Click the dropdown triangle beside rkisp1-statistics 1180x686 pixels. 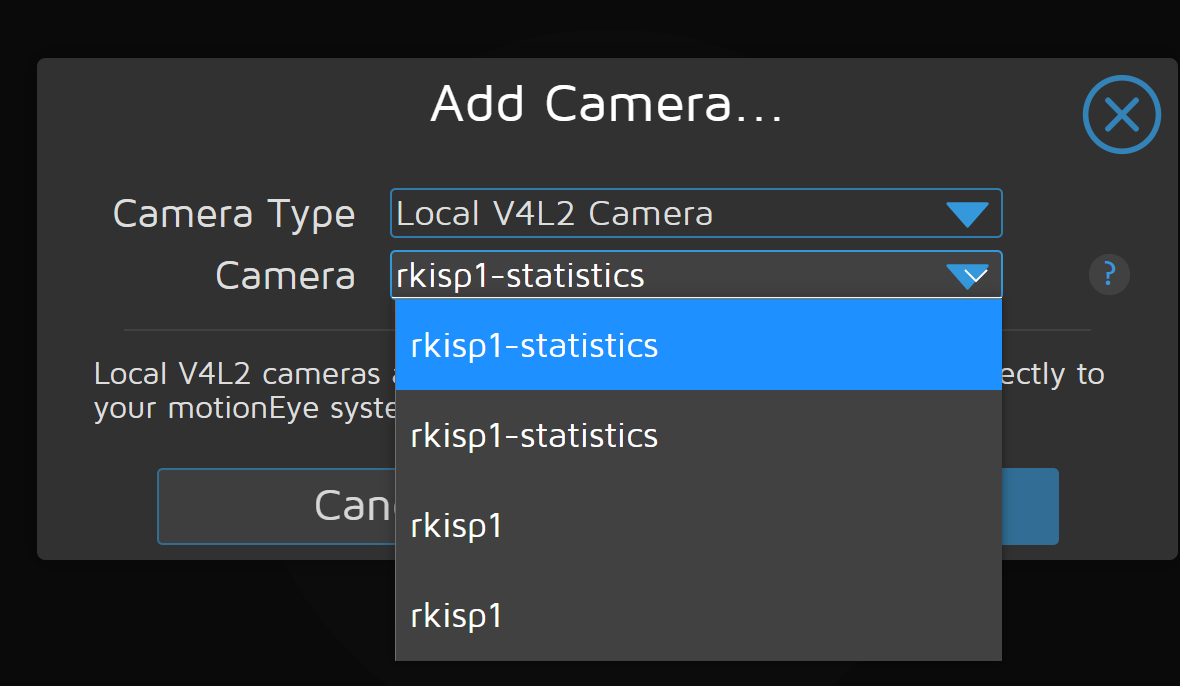pos(966,275)
